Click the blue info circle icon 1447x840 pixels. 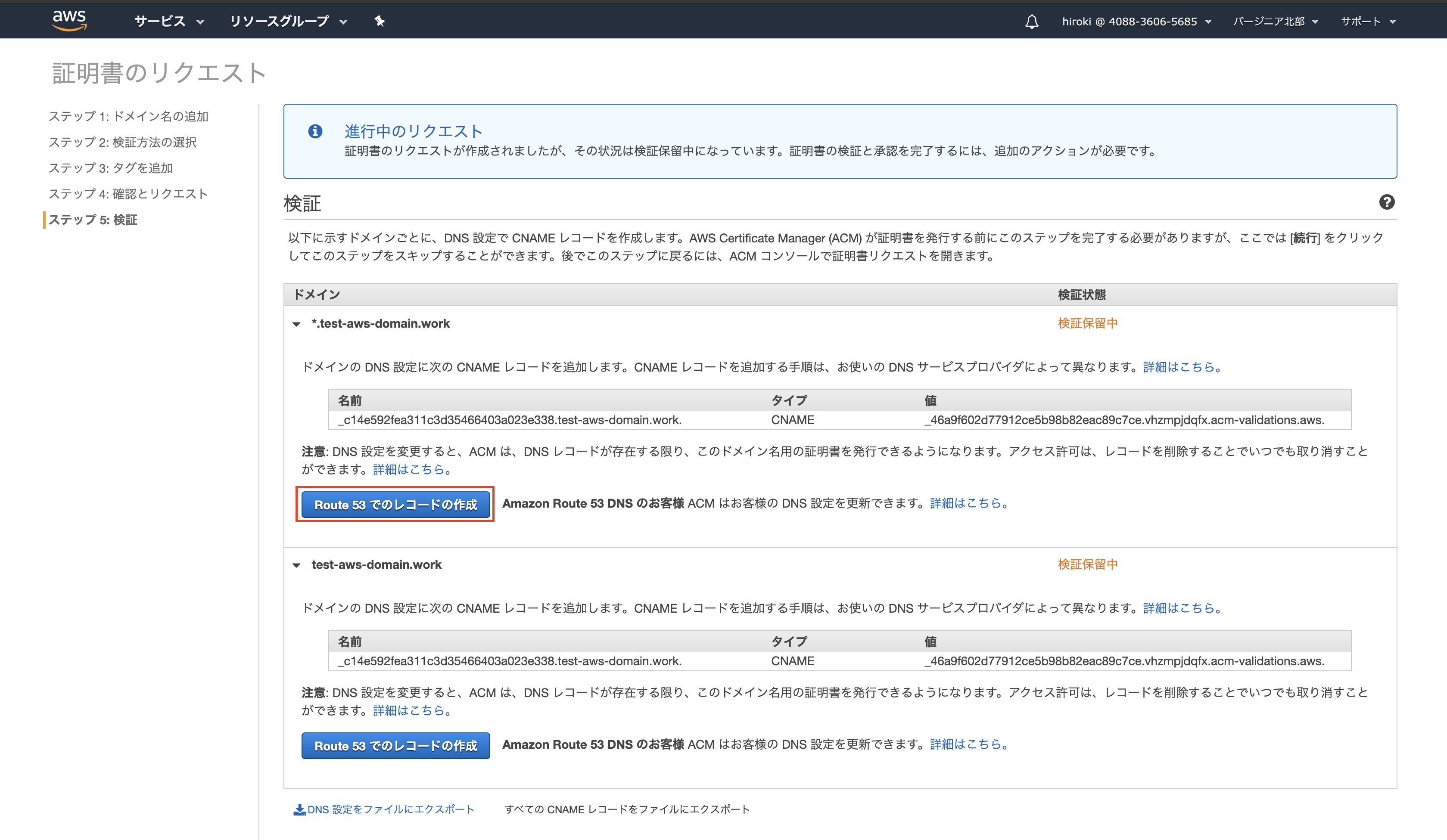click(315, 131)
